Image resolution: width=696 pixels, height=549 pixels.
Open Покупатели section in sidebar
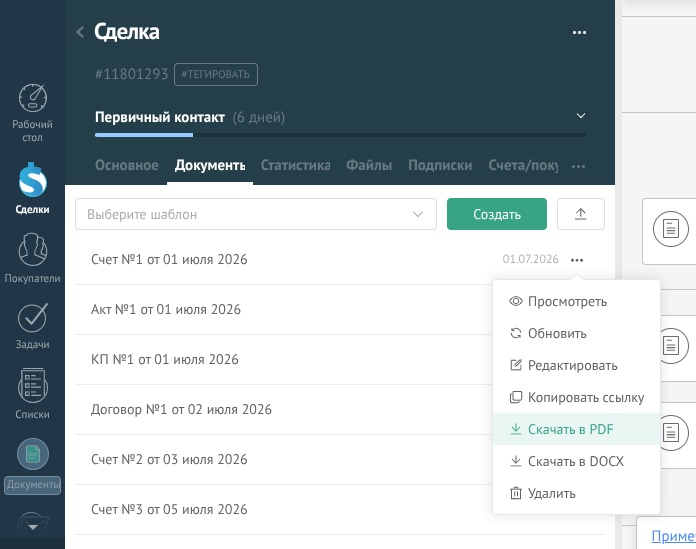[32, 258]
